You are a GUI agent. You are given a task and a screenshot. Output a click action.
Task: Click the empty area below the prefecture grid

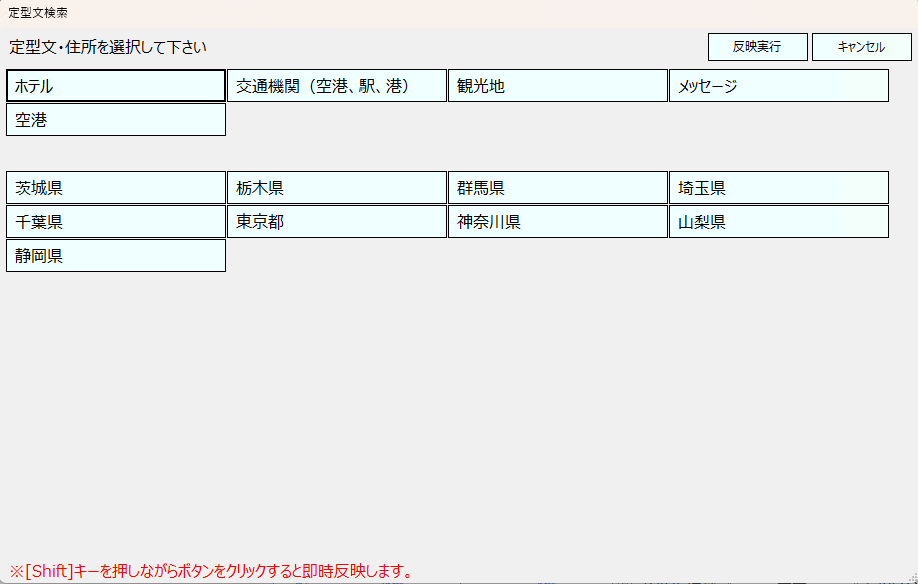click(x=450, y=400)
